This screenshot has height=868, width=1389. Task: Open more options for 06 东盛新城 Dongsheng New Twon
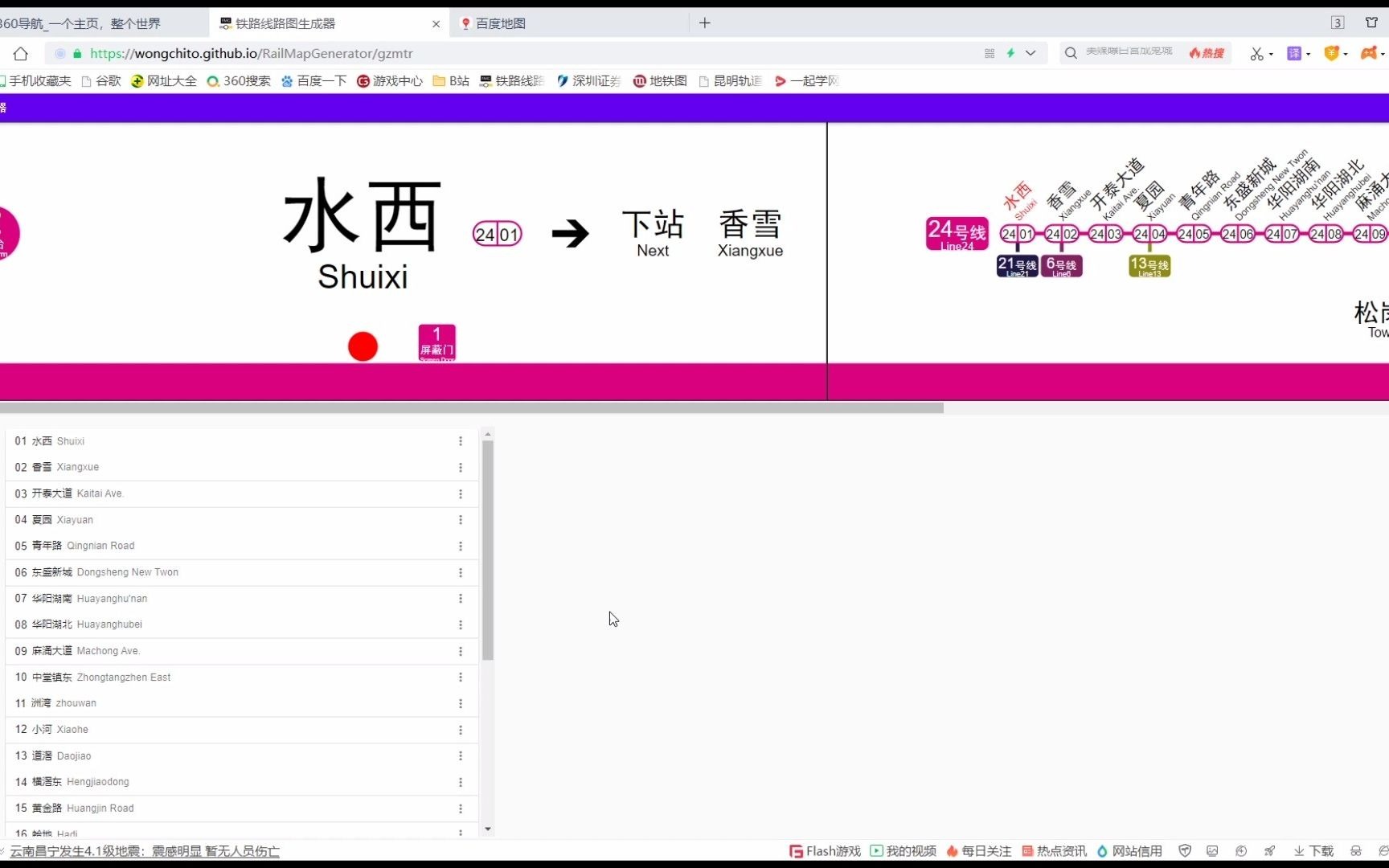tap(461, 573)
